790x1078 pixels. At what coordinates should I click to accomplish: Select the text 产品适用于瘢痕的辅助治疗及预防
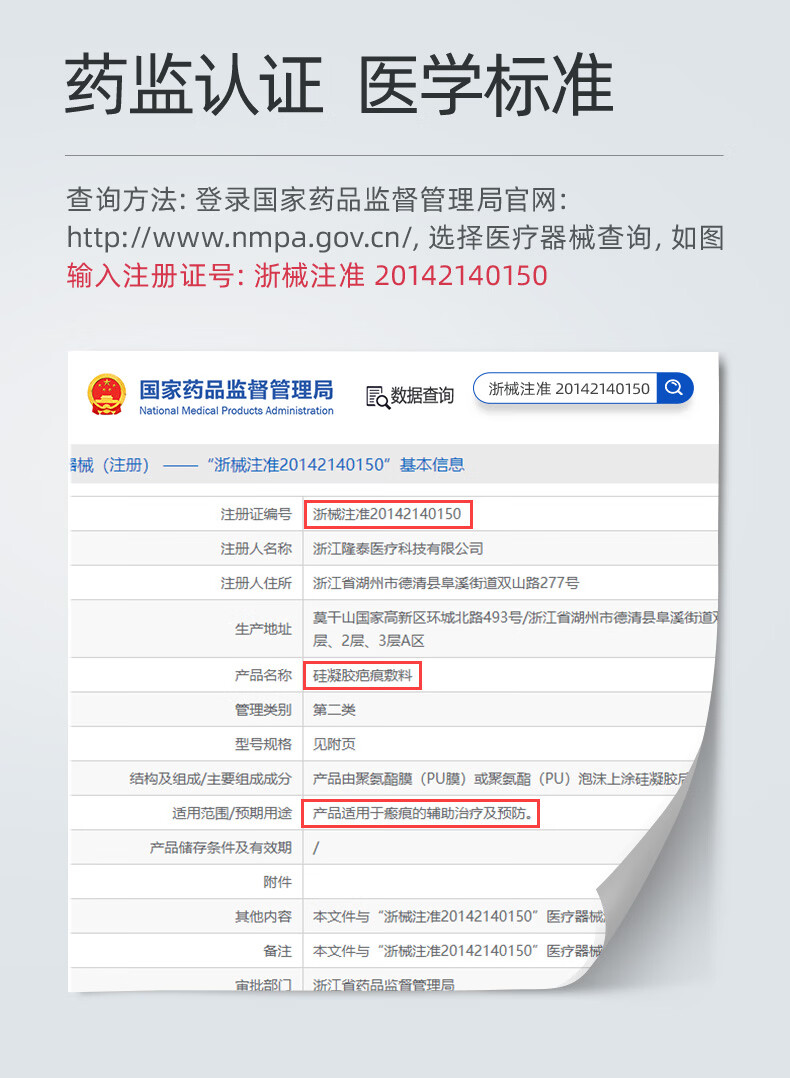(x=423, y=813)
